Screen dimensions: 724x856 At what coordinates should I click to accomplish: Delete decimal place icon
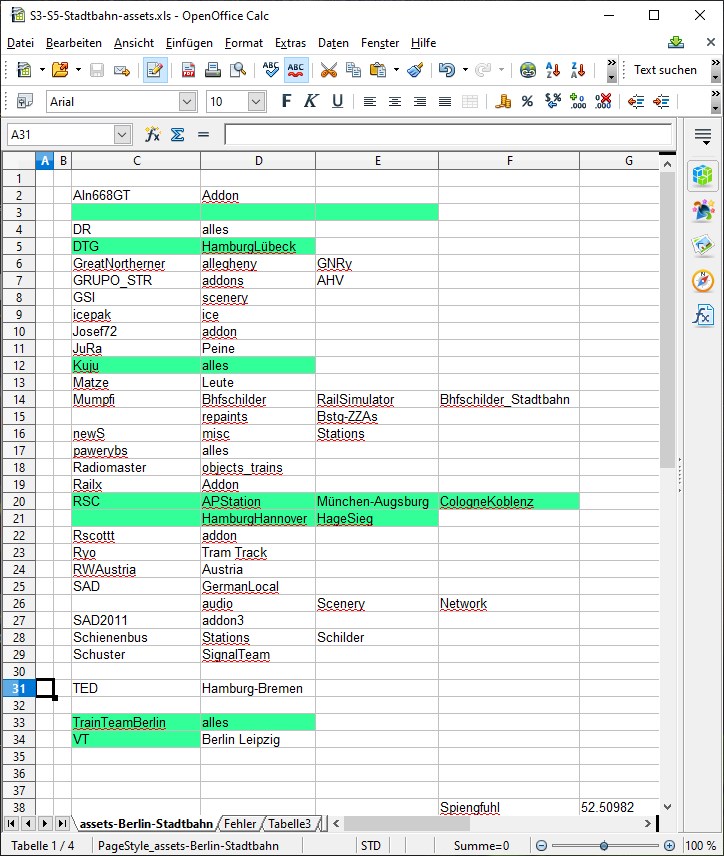pyautogui.click(x=603, y=102)
